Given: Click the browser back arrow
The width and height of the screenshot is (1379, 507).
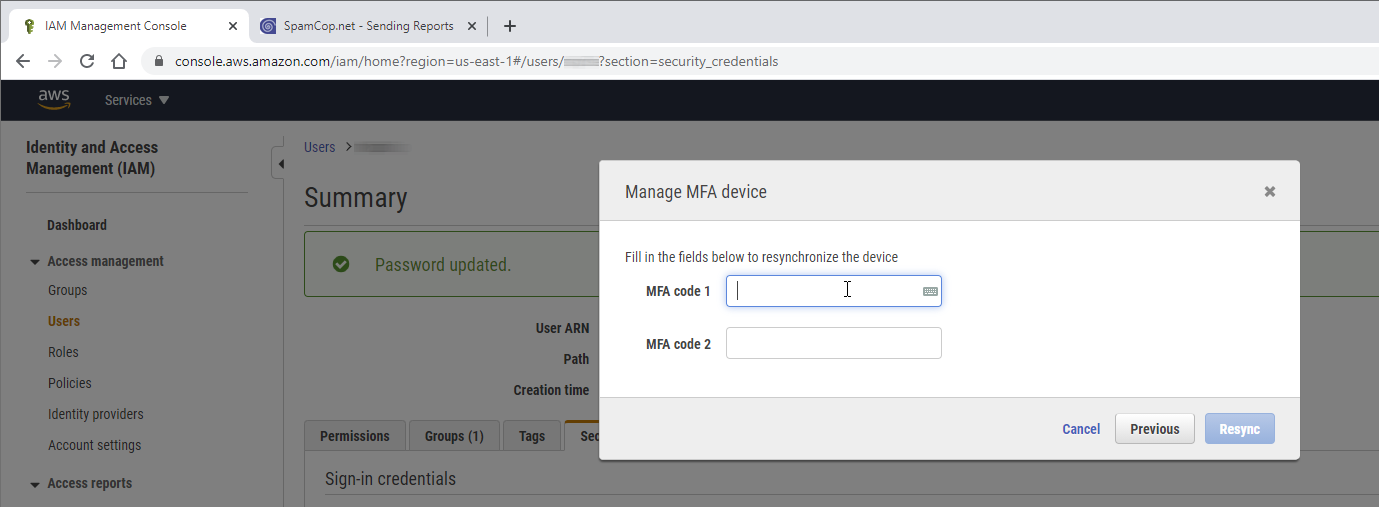Looking at the screenshot, I should click(23, 61).
